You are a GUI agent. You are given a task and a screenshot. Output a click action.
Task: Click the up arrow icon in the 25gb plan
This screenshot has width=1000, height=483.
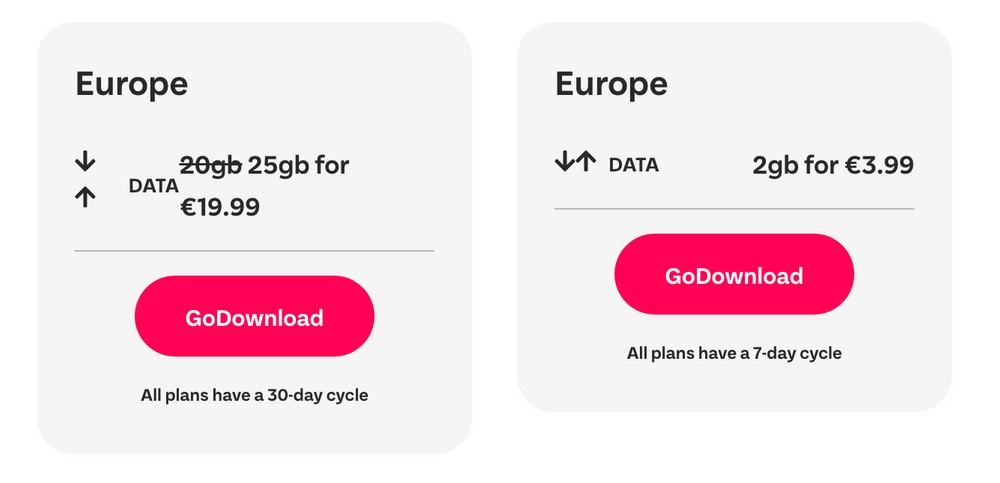coord(85,197)
